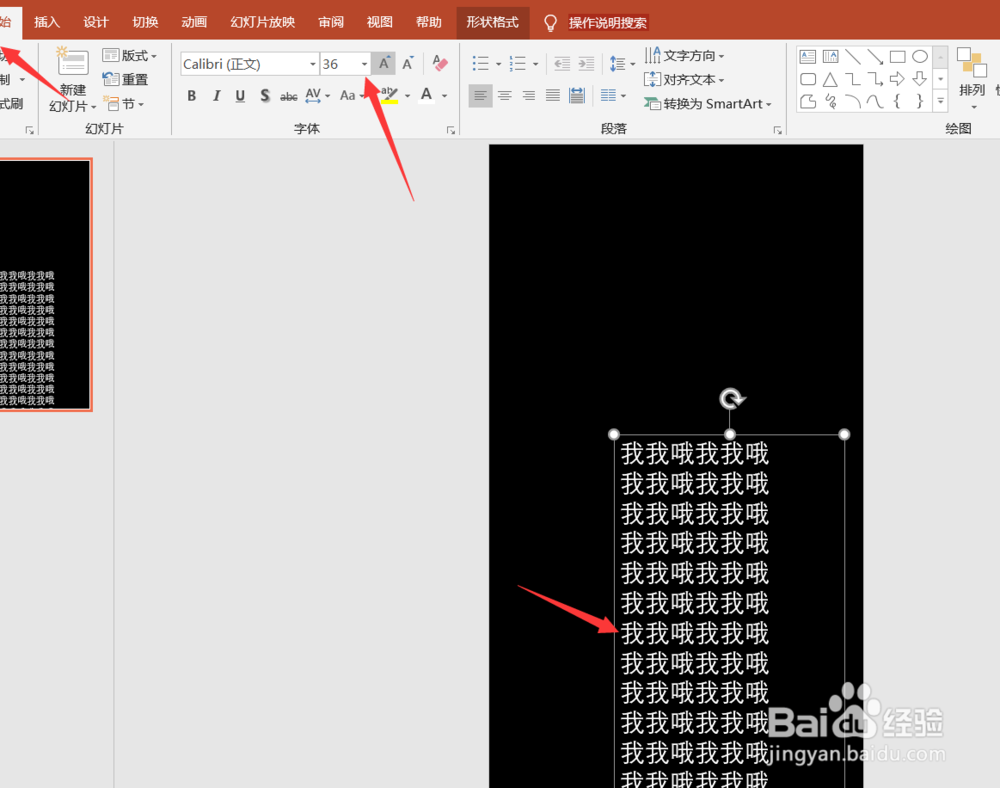The width and height of the screenshot is (1000, 788).
Task: Switch to the 形状格式 ribbon tab
Action: tap(492, 21)
